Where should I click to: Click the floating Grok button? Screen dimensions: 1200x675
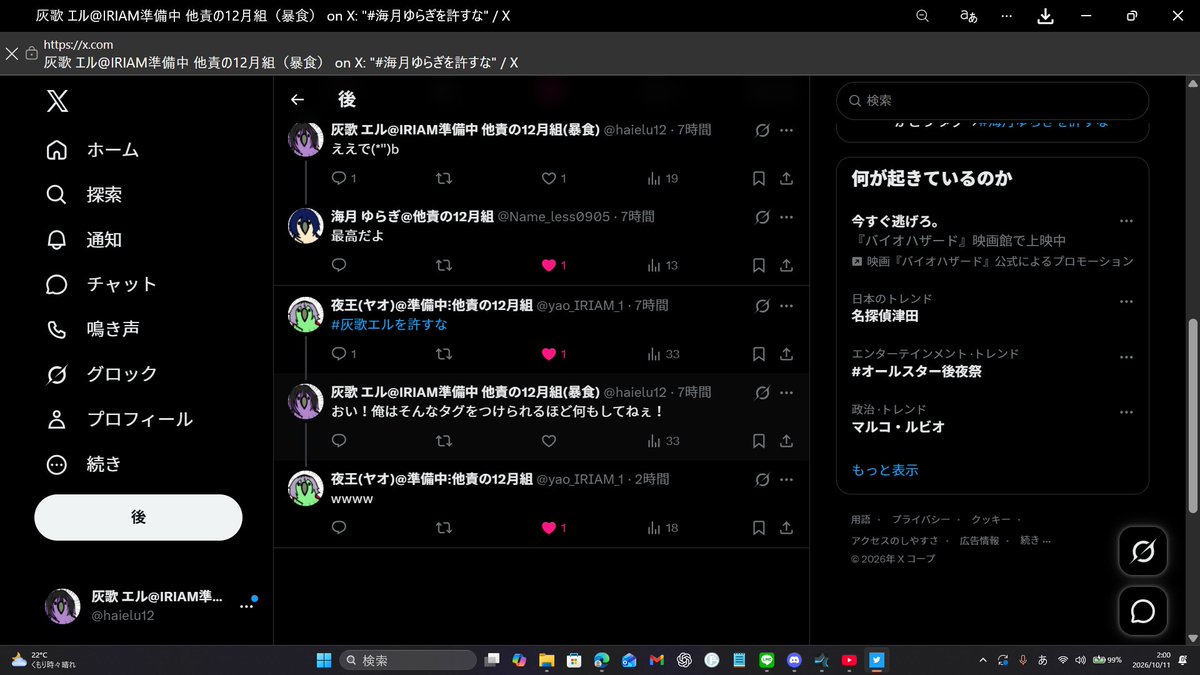(1142, 551)
